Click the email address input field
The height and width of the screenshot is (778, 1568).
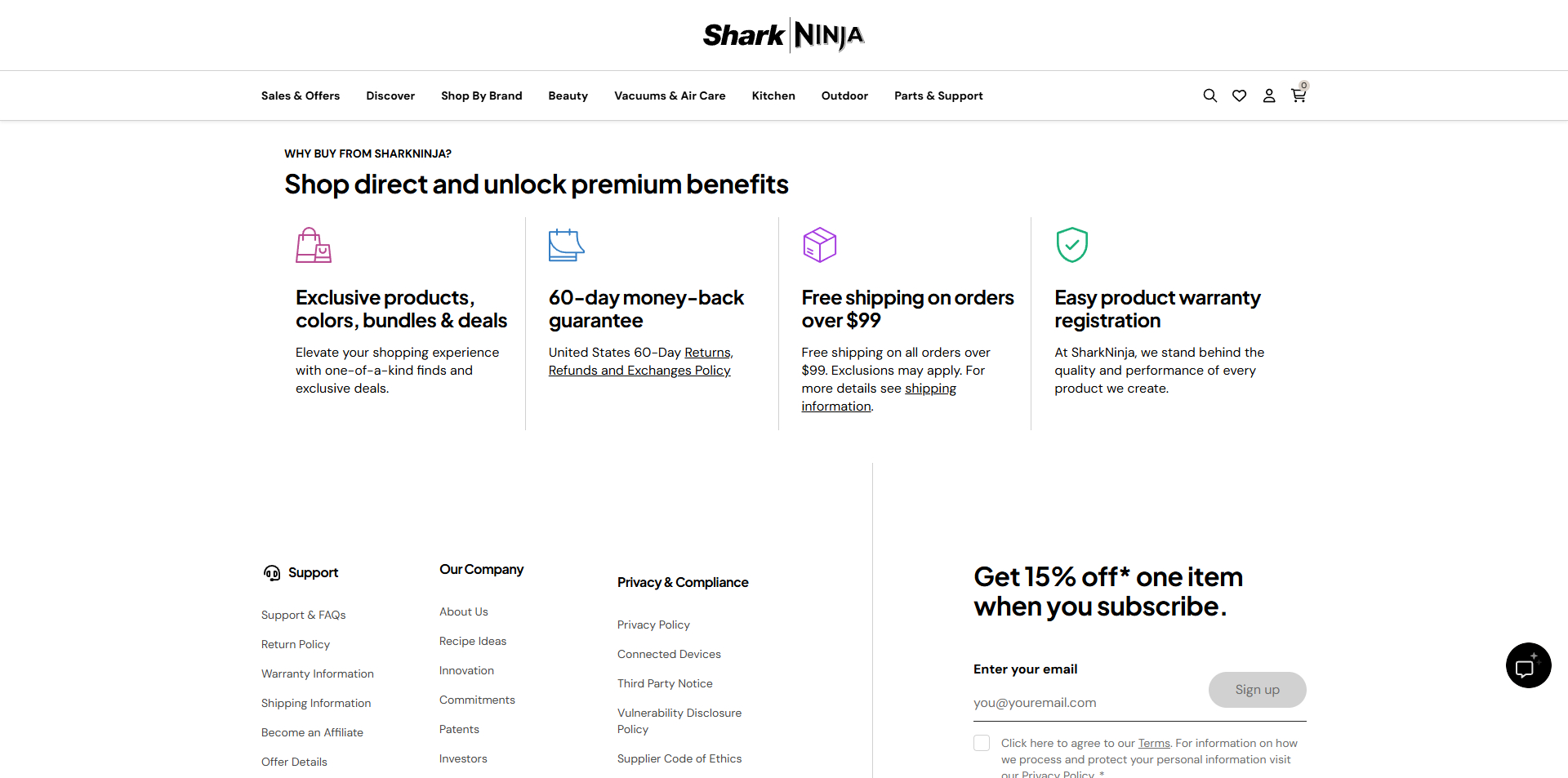pos(1086,703)
